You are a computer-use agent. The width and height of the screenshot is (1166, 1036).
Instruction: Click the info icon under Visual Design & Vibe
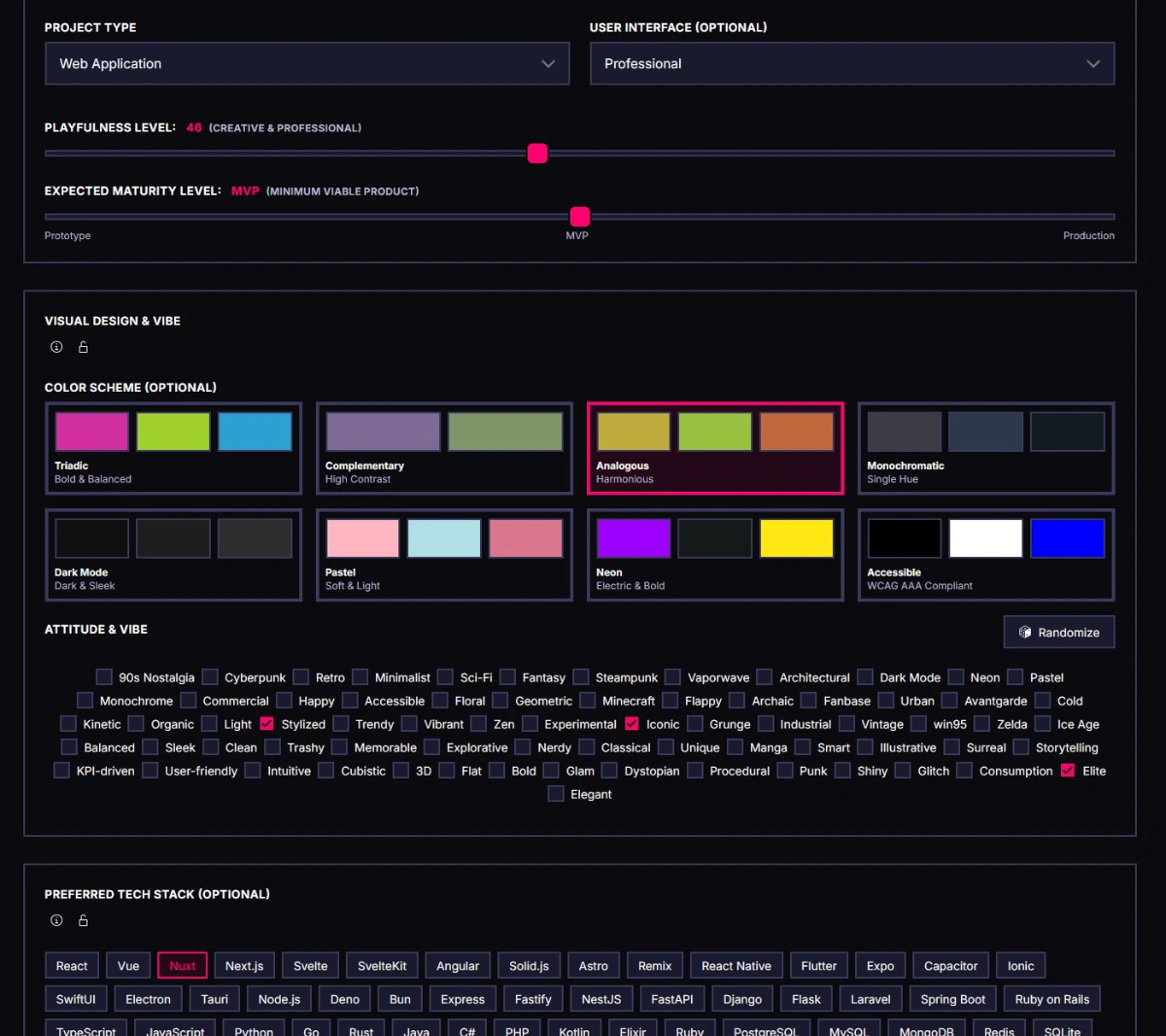pyautogui.click(x=56, y=347)
